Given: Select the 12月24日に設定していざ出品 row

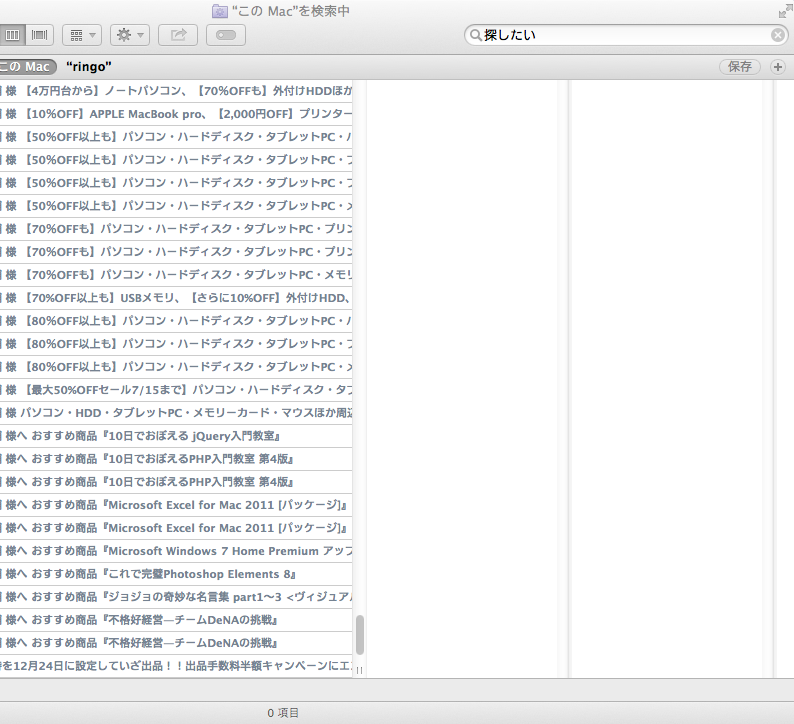Looking at the screenshot, I should click(x=176, y=666).
